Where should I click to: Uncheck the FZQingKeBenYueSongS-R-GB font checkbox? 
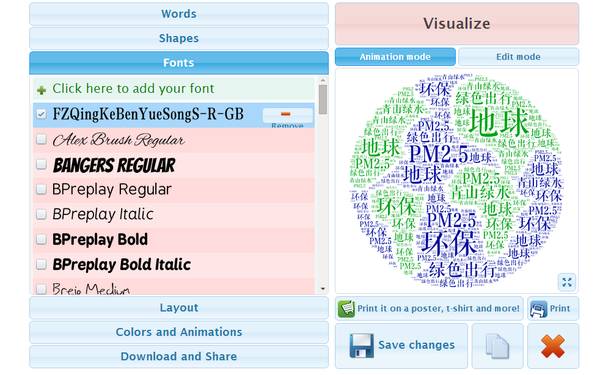click(41, 114)
